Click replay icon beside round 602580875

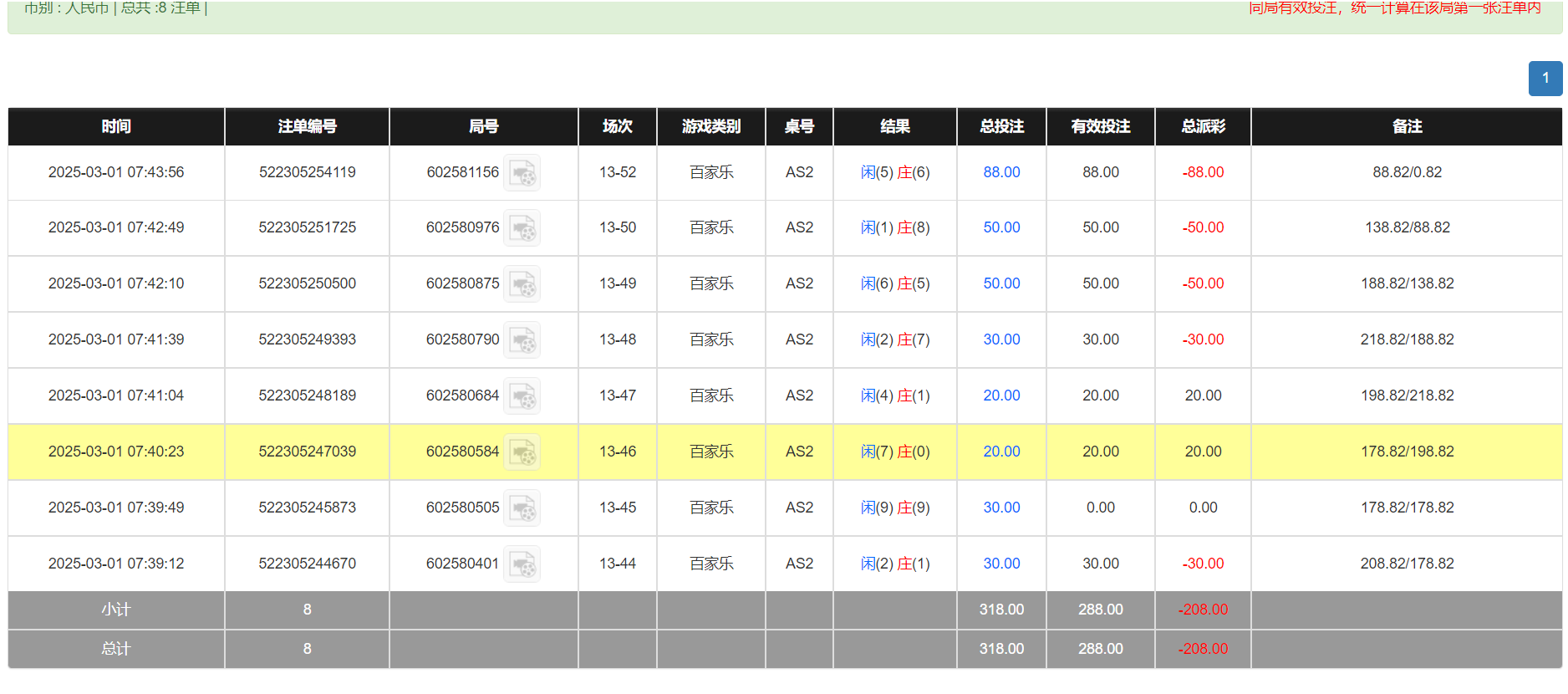pos(522,284)
